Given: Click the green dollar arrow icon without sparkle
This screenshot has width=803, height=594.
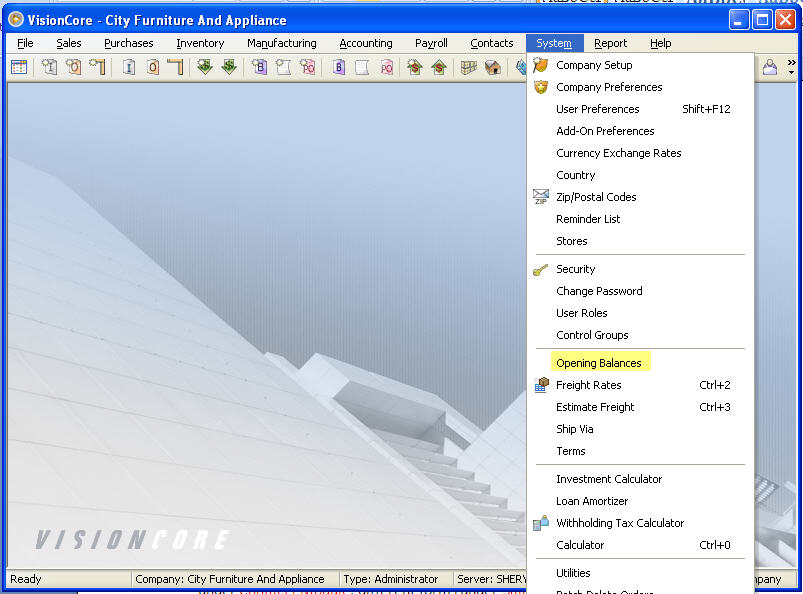Looking at the screenshot, I should point(229,67).
